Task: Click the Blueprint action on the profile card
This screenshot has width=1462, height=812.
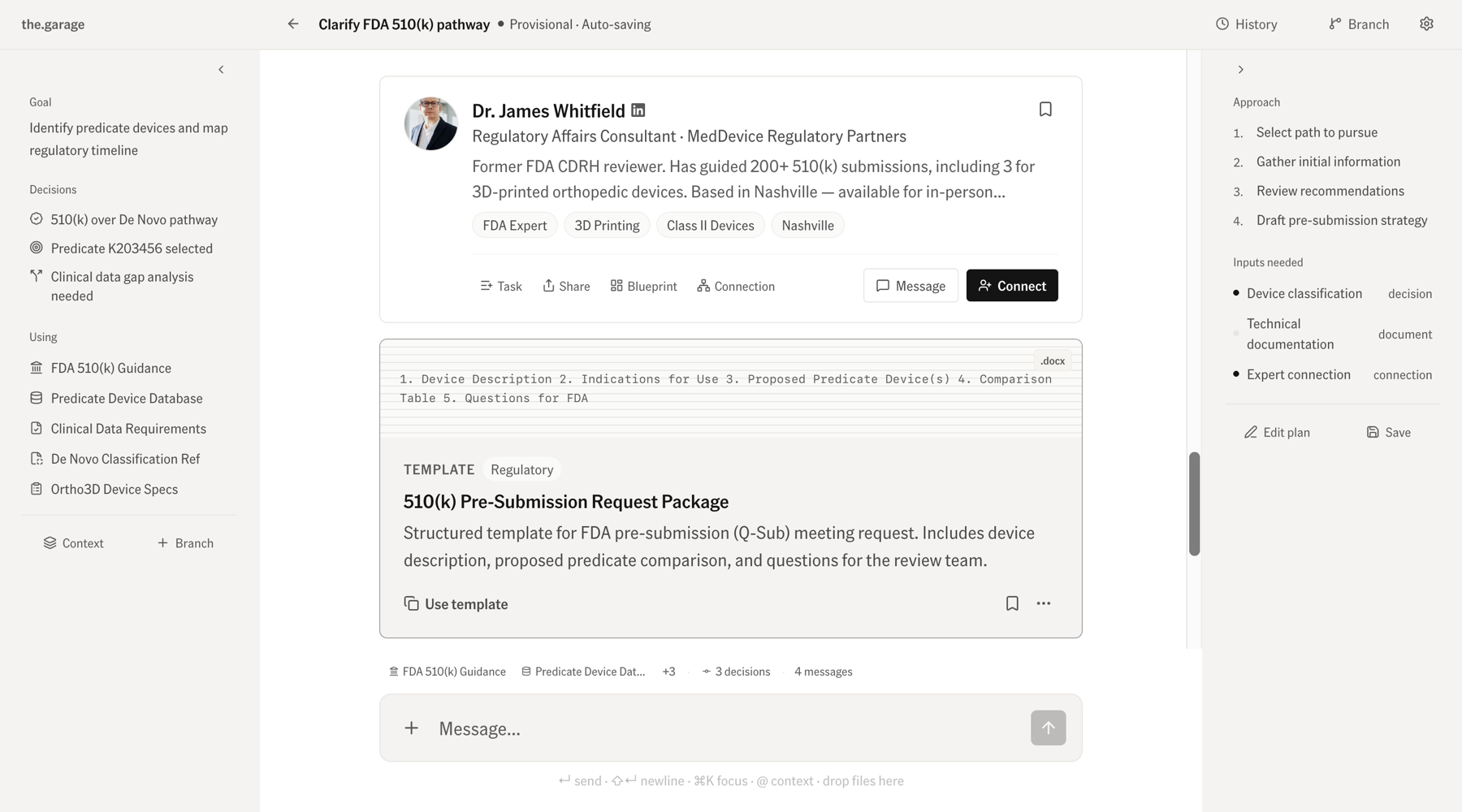Action: 643,286
